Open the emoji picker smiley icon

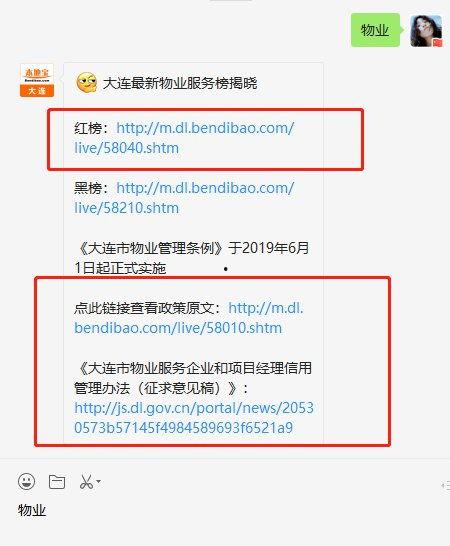pyautogui.click(x=26, y=482)
